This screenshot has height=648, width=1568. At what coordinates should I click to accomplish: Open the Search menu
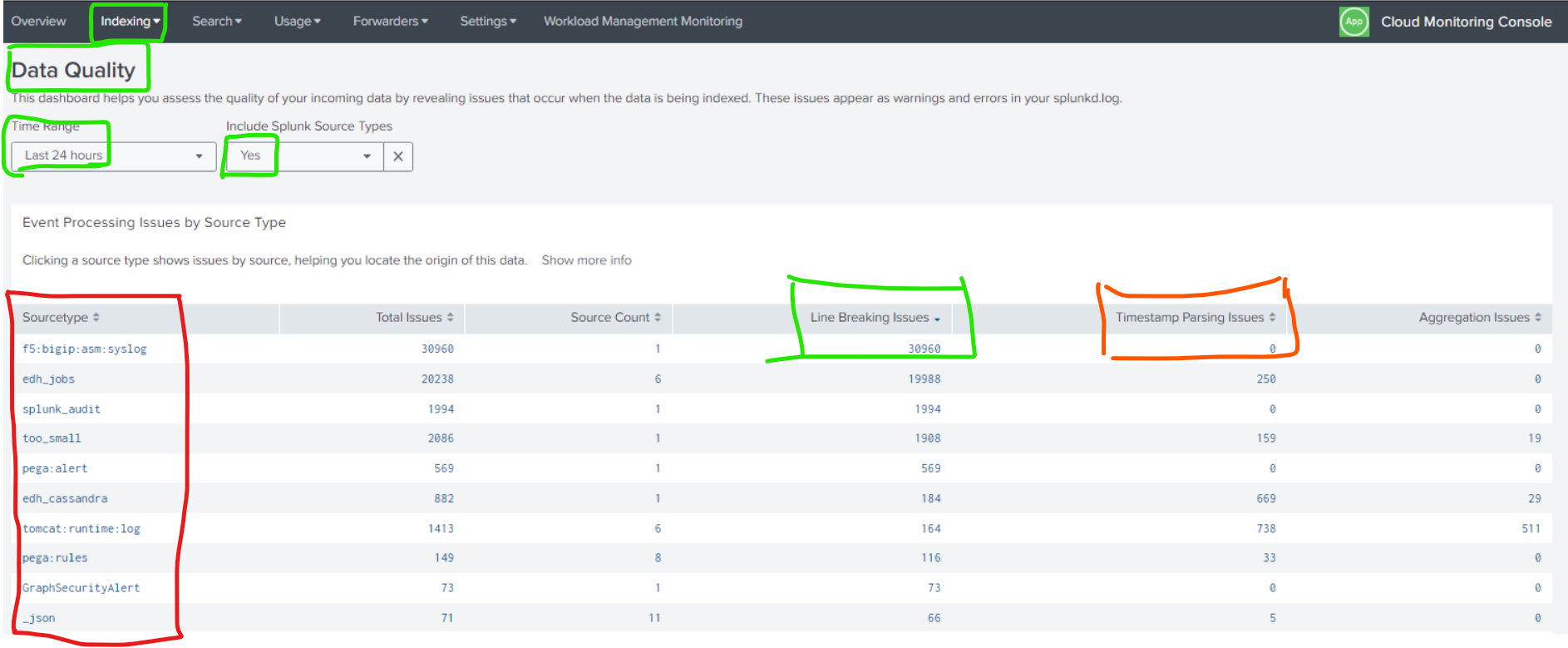coord(216,22)
